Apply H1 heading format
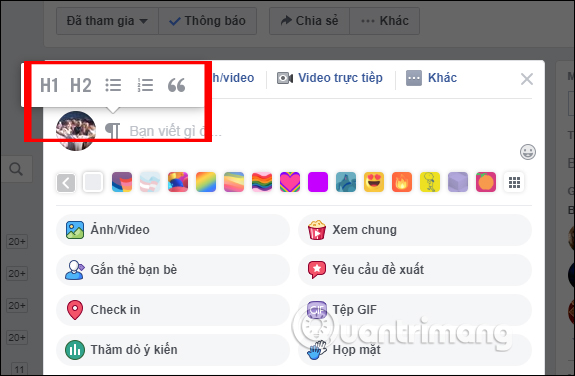This screenshot has height=376, width=575. click(x=49, y=85)
